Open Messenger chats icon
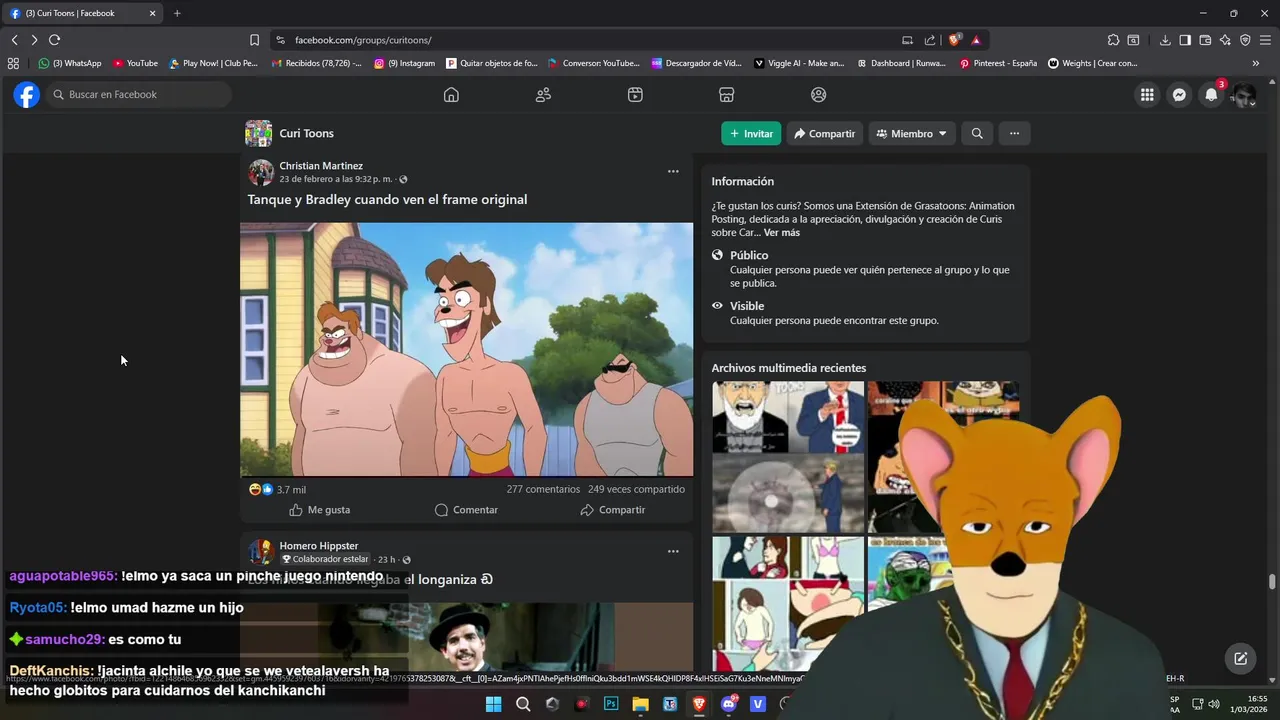Viewport: 1280px width, 720px height. (x=1179, y=94)
